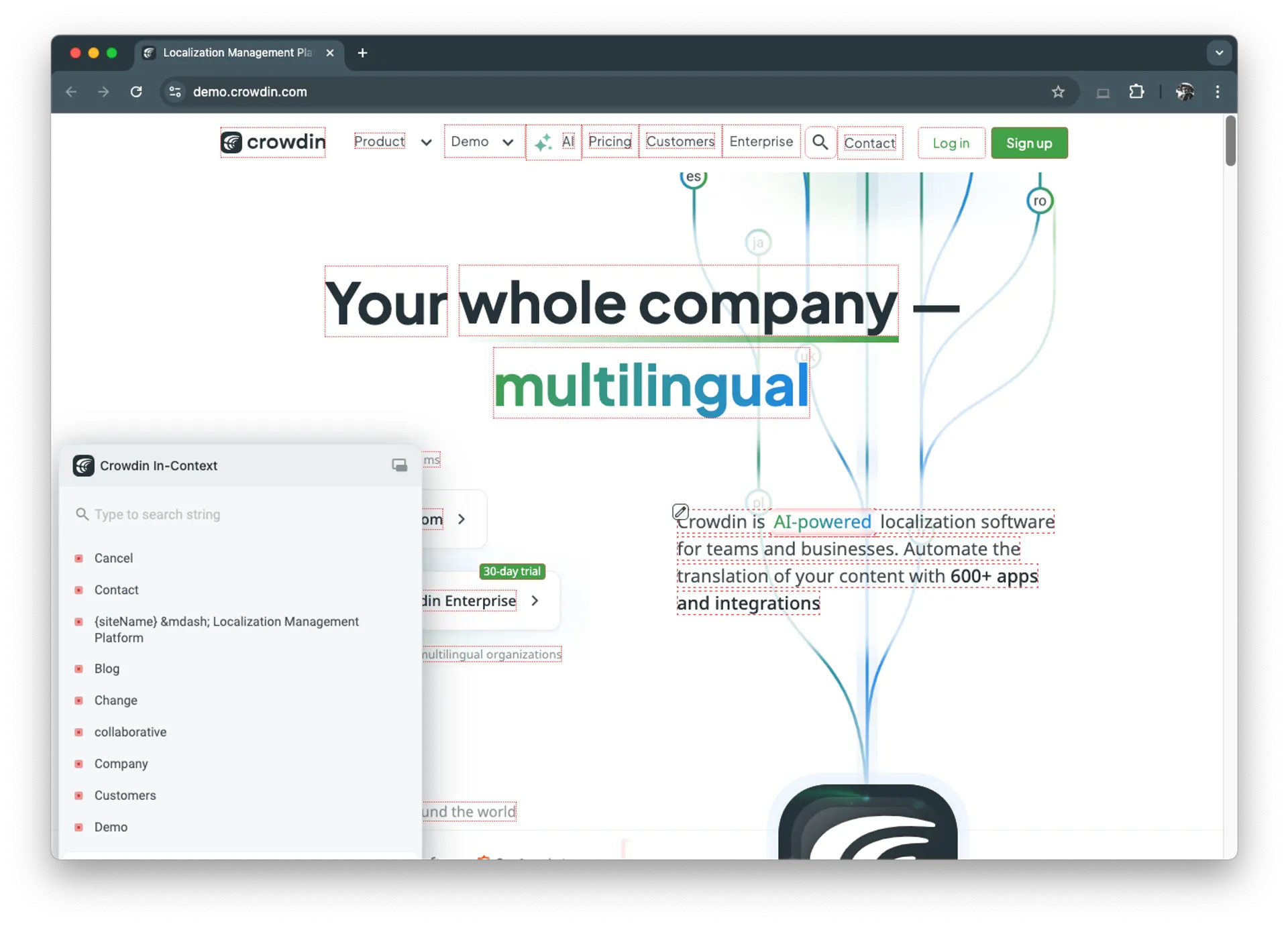Open the Chrome three-dot menu

point(1218,92)
